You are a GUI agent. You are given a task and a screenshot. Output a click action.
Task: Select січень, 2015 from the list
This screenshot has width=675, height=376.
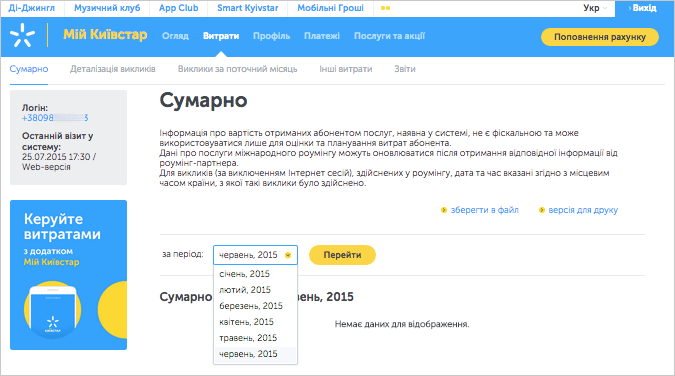(x=255, y=274)
